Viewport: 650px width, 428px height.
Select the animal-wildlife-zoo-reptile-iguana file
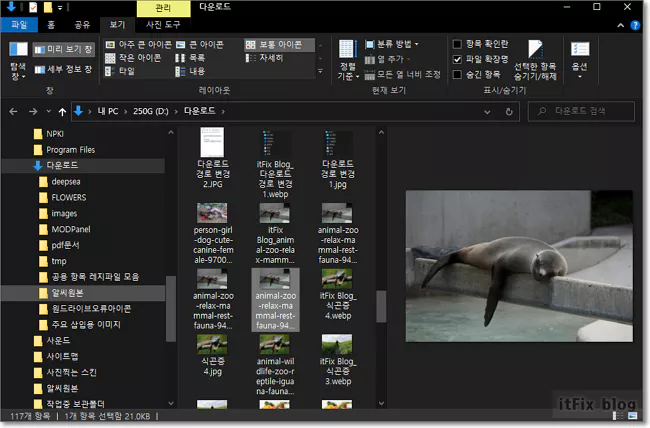coord(275,365)
